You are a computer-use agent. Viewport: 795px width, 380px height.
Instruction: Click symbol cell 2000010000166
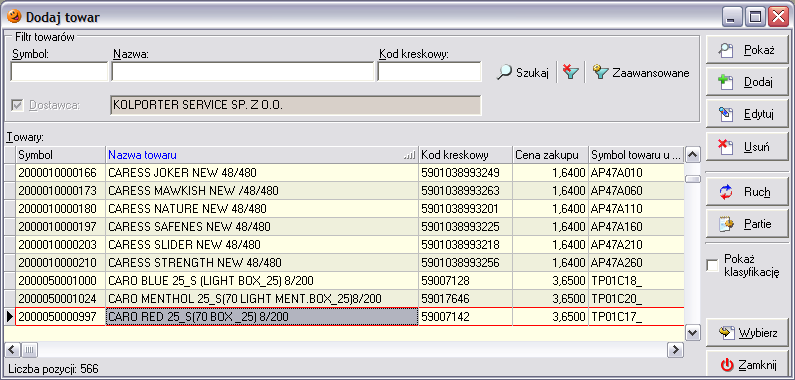point(61,172)
